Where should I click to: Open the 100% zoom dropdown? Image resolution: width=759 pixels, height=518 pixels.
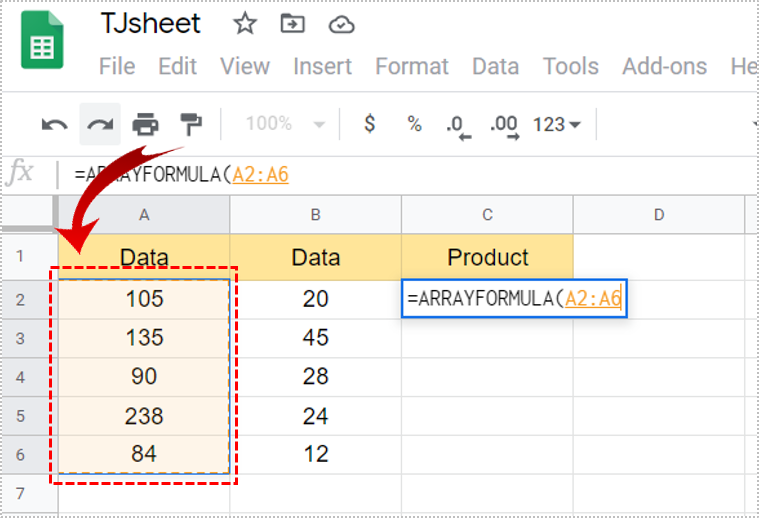[x=286, y=124]
